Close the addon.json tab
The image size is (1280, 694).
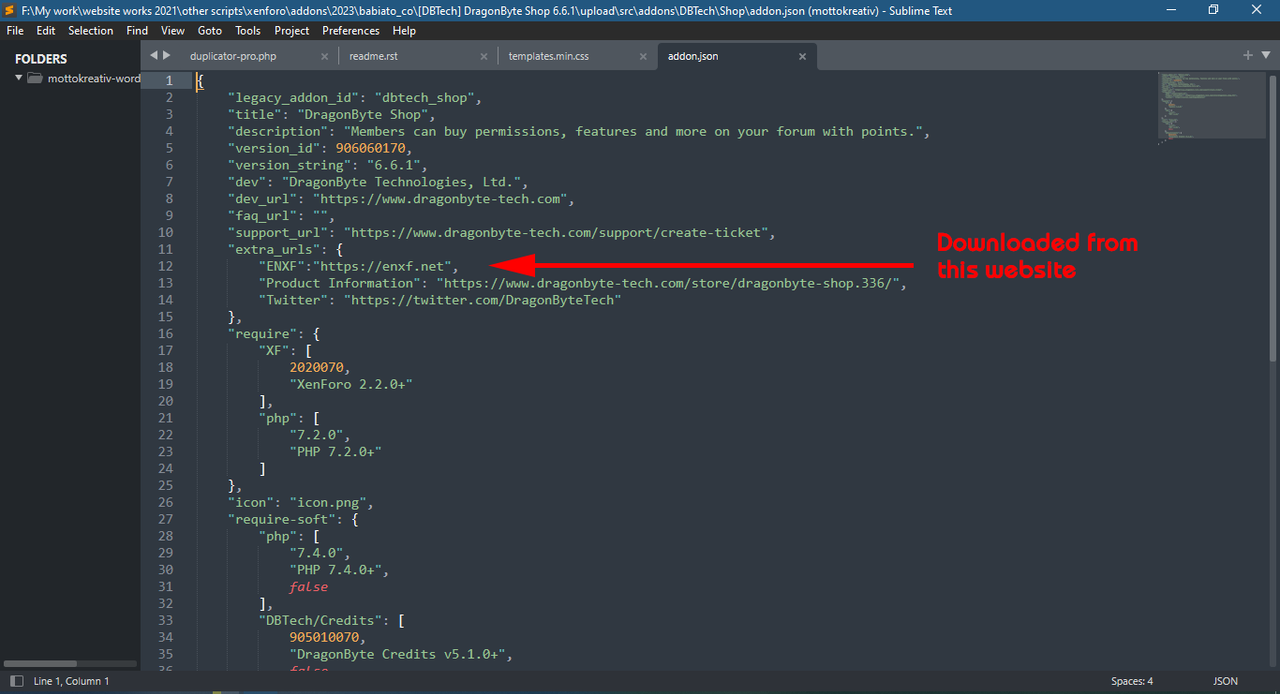[802, 56]
